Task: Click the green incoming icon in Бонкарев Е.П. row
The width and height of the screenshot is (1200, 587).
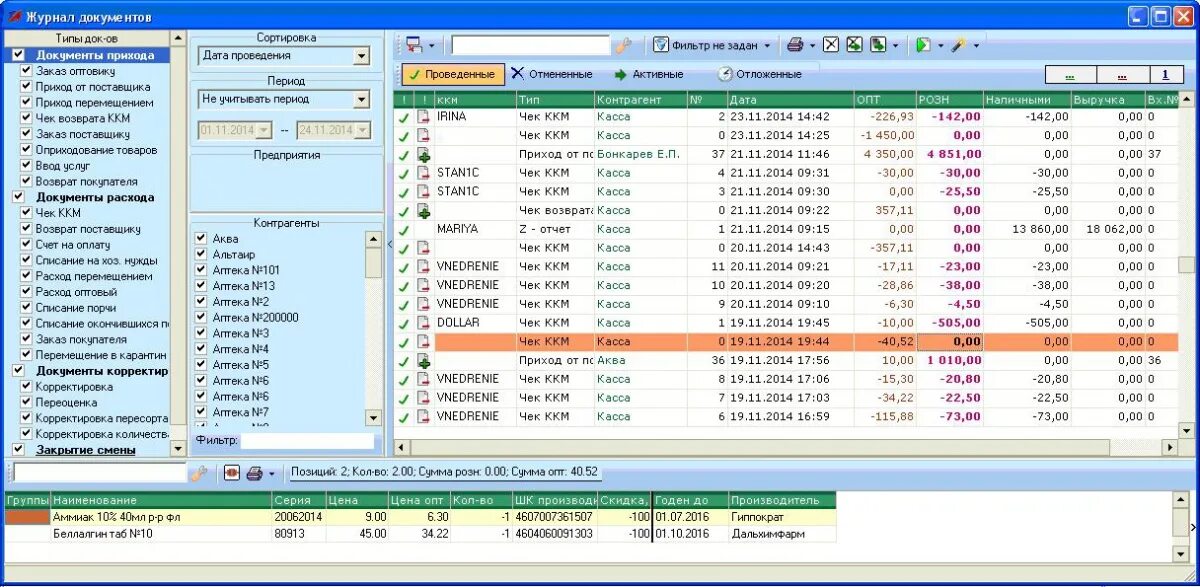Action: 424,155
